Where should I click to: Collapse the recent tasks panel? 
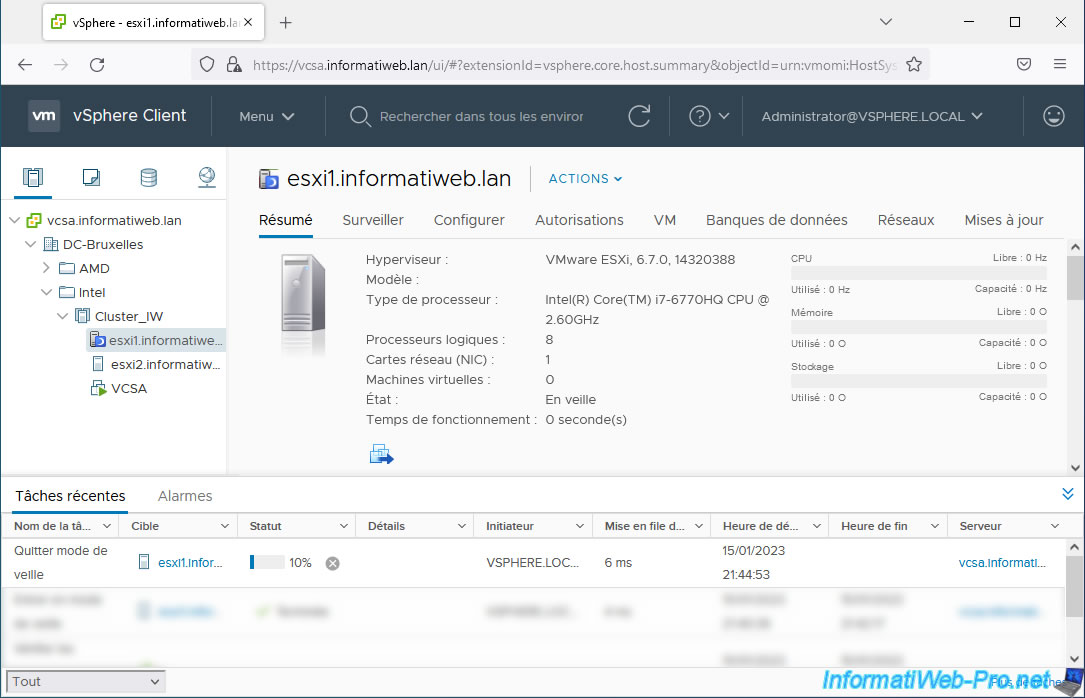[1068, 494]
